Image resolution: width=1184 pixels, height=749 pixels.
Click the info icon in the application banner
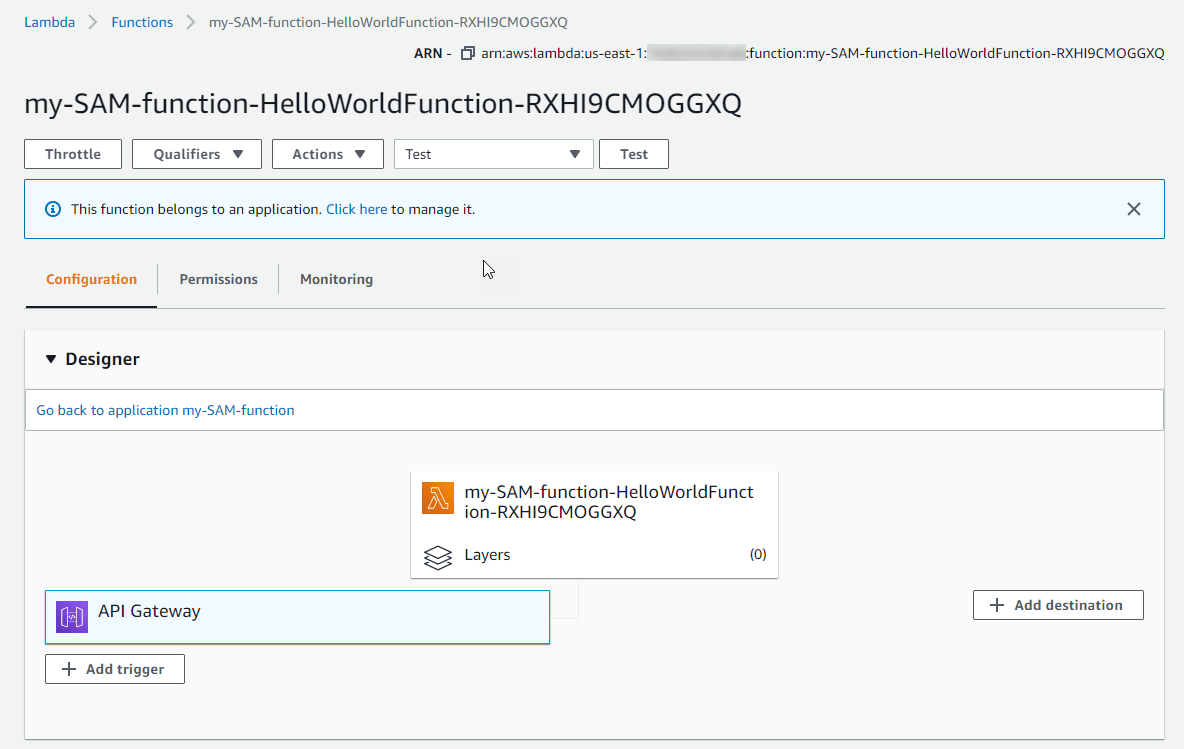[53, 209]
